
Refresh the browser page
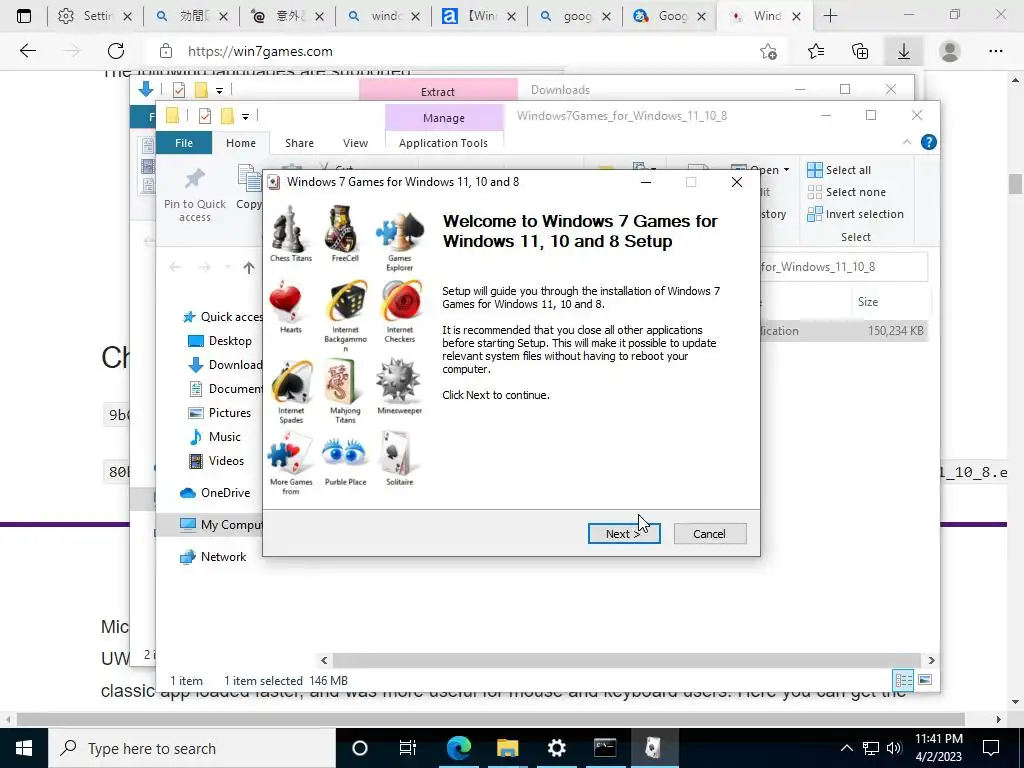tap(116, 51)
